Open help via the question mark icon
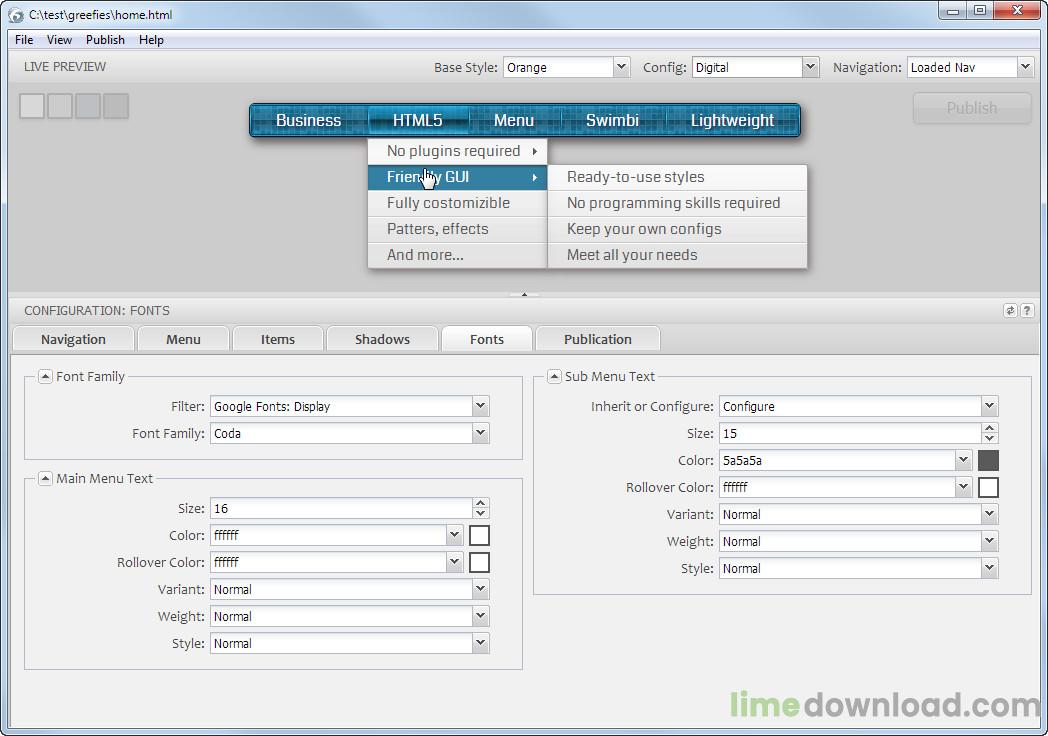 click(1027, 310)
